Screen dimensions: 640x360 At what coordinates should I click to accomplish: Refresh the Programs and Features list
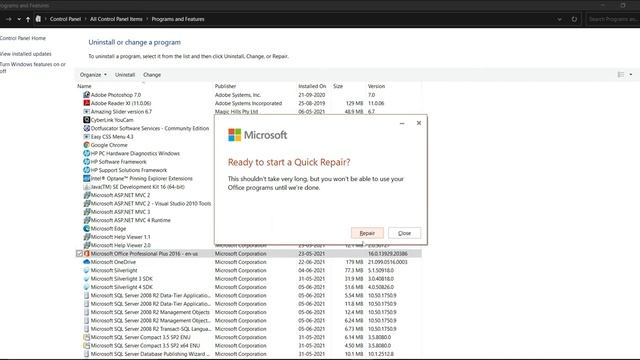pos(574,19)
